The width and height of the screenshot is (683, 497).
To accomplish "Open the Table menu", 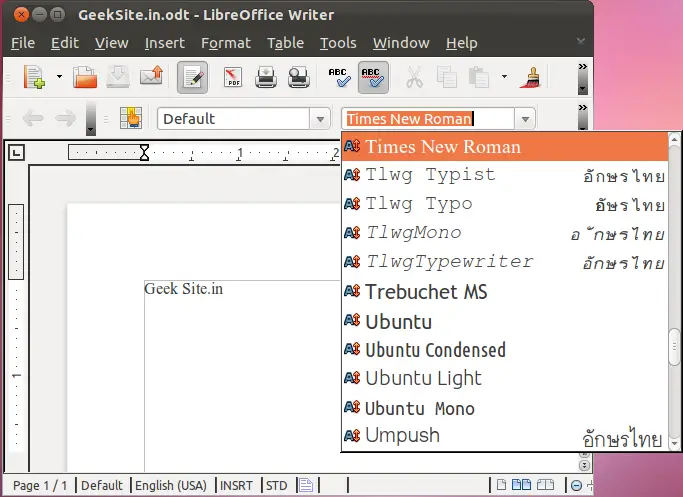I will tap(285, 43).
